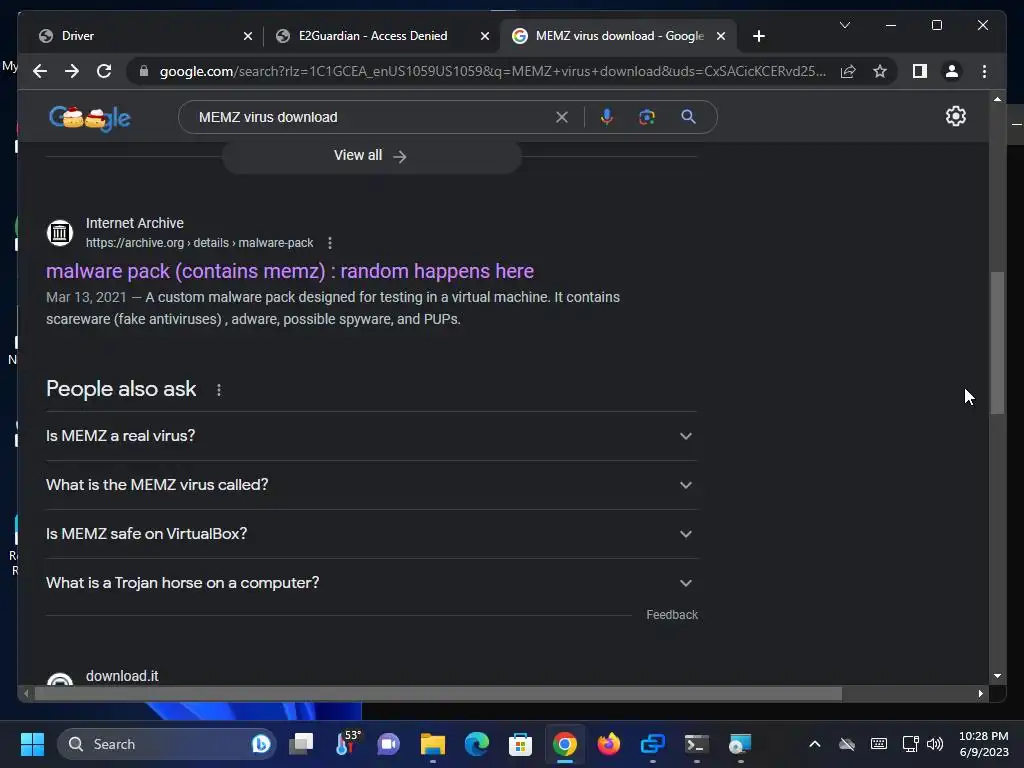This screenshot has width=1024, height=768.
Task: Open site info via the lock icon
Action: [x=144, y=71]
